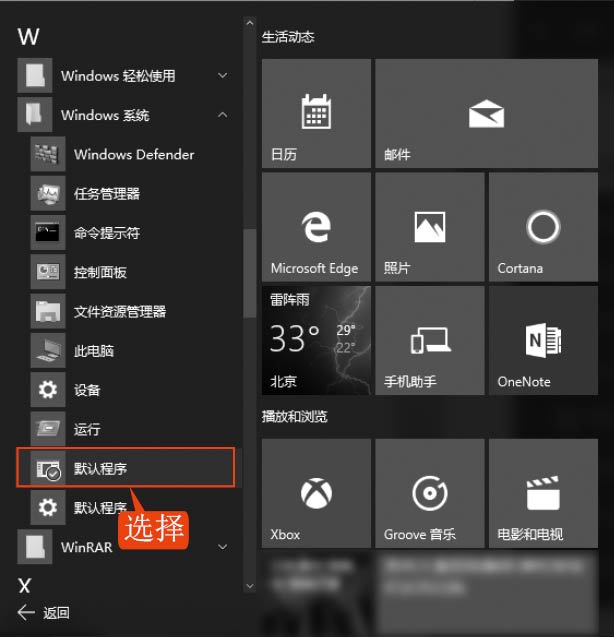Click the WinRAR folder icon
Viewport: 614px width, 637px height.
35,547
